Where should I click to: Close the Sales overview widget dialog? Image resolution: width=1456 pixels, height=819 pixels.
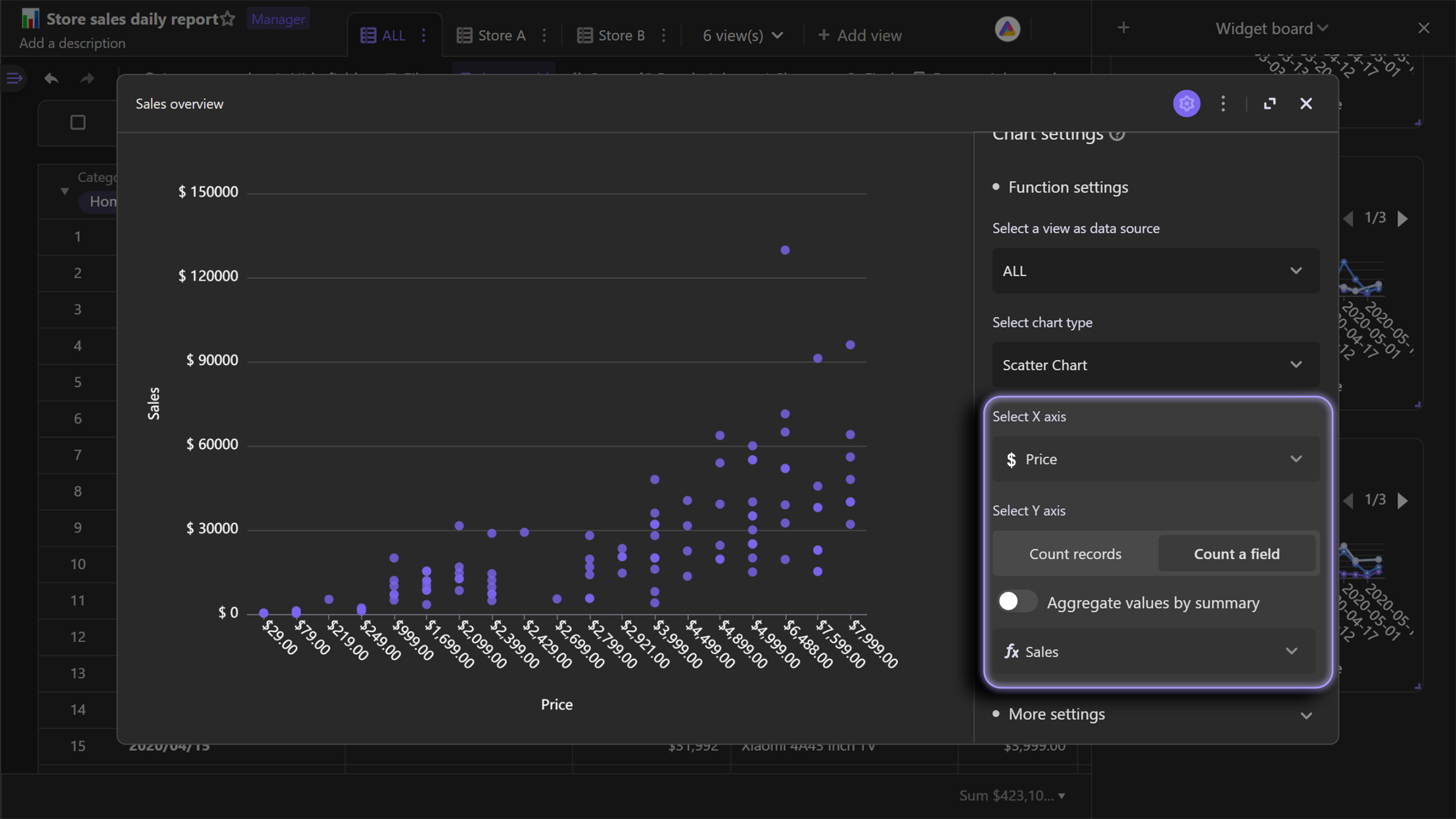coord(1306,103)
